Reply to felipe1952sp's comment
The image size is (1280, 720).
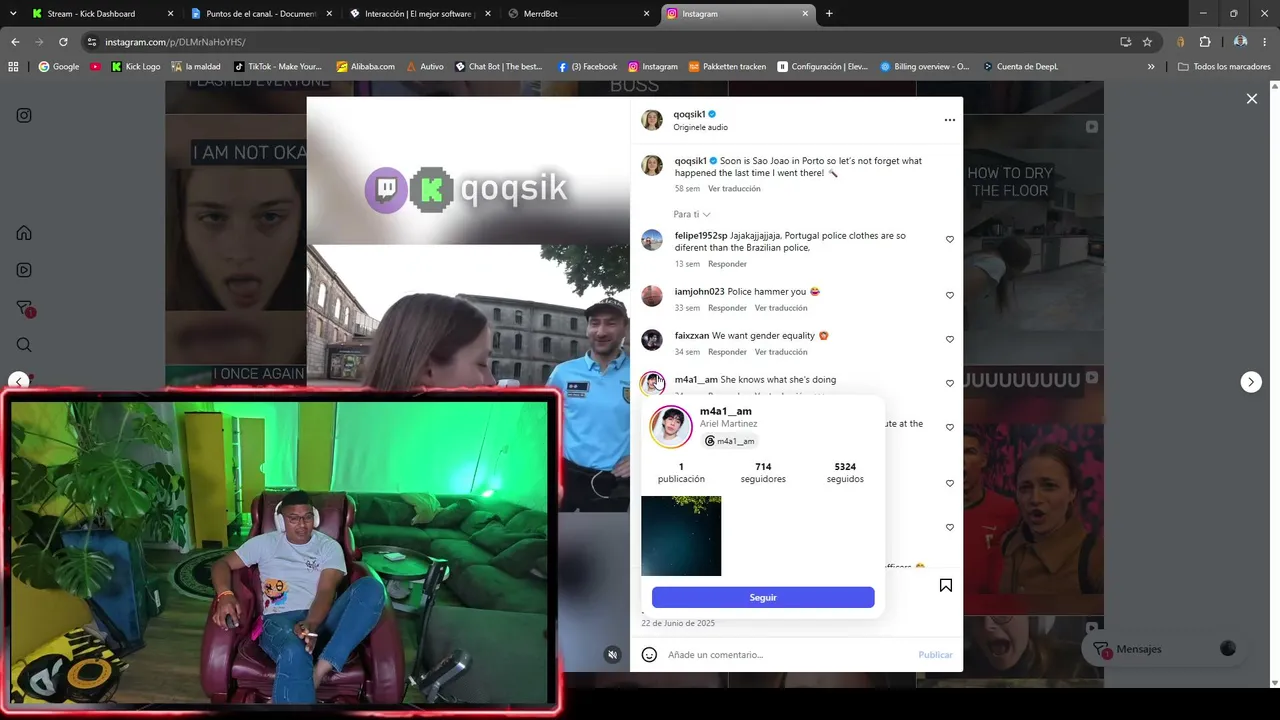coord(727,264)
